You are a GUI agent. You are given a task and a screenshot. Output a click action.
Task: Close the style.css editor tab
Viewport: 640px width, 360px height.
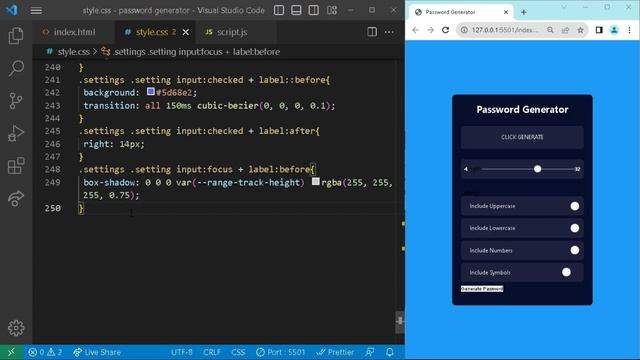click(186, 32)
